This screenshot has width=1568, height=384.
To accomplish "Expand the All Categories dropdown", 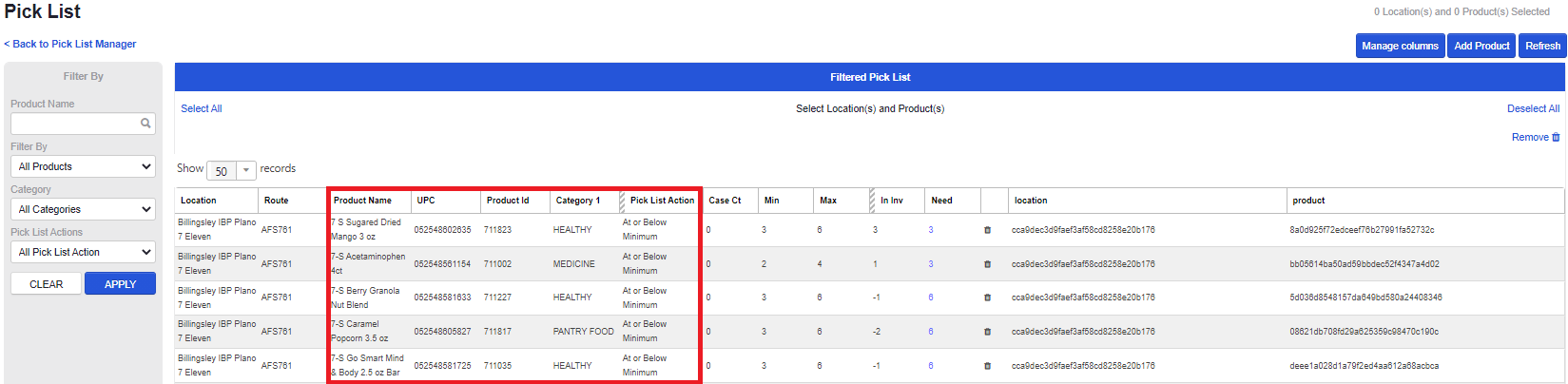I will coord(83,209).
